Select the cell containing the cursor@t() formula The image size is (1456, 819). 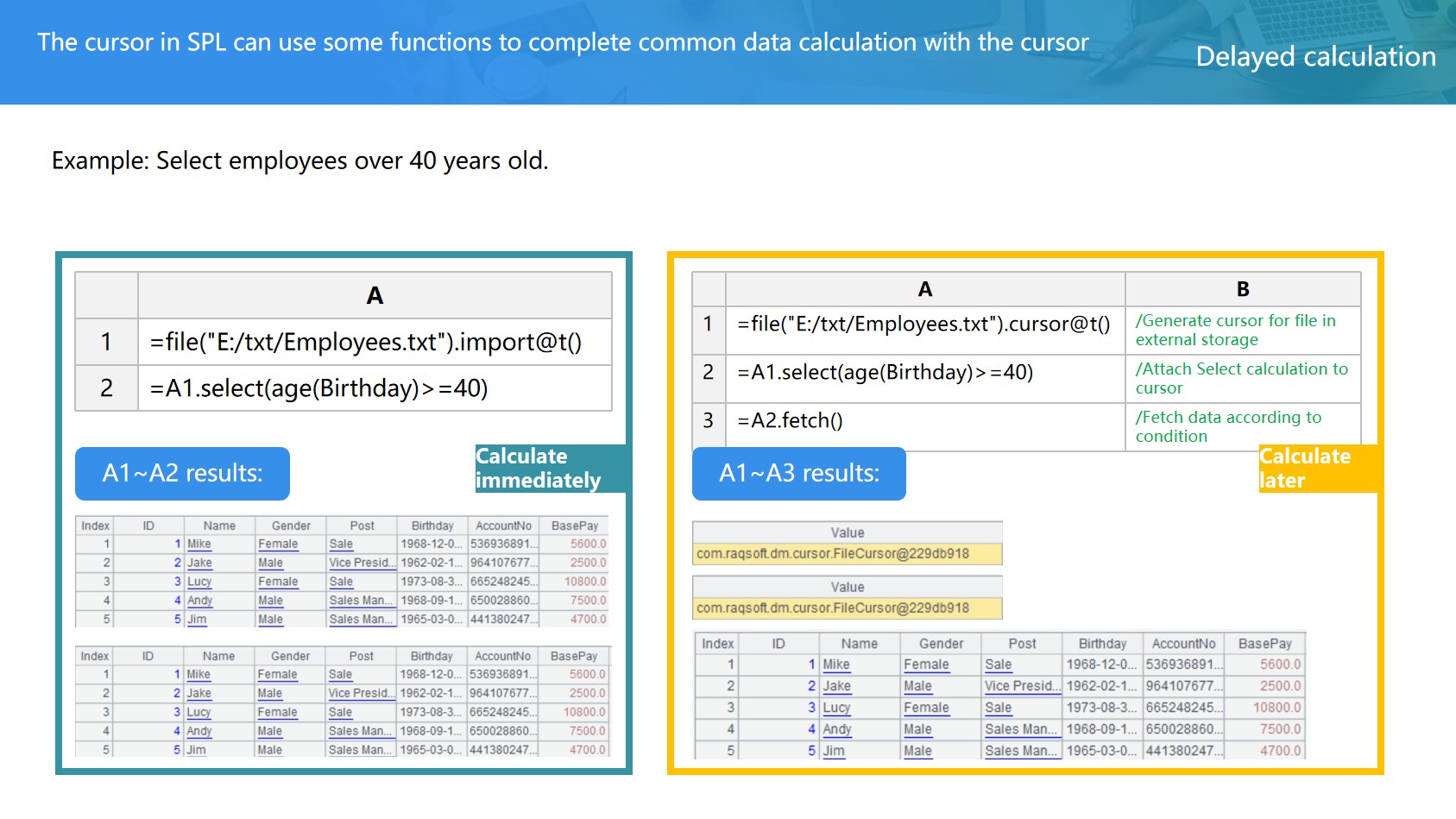point(924,324)
